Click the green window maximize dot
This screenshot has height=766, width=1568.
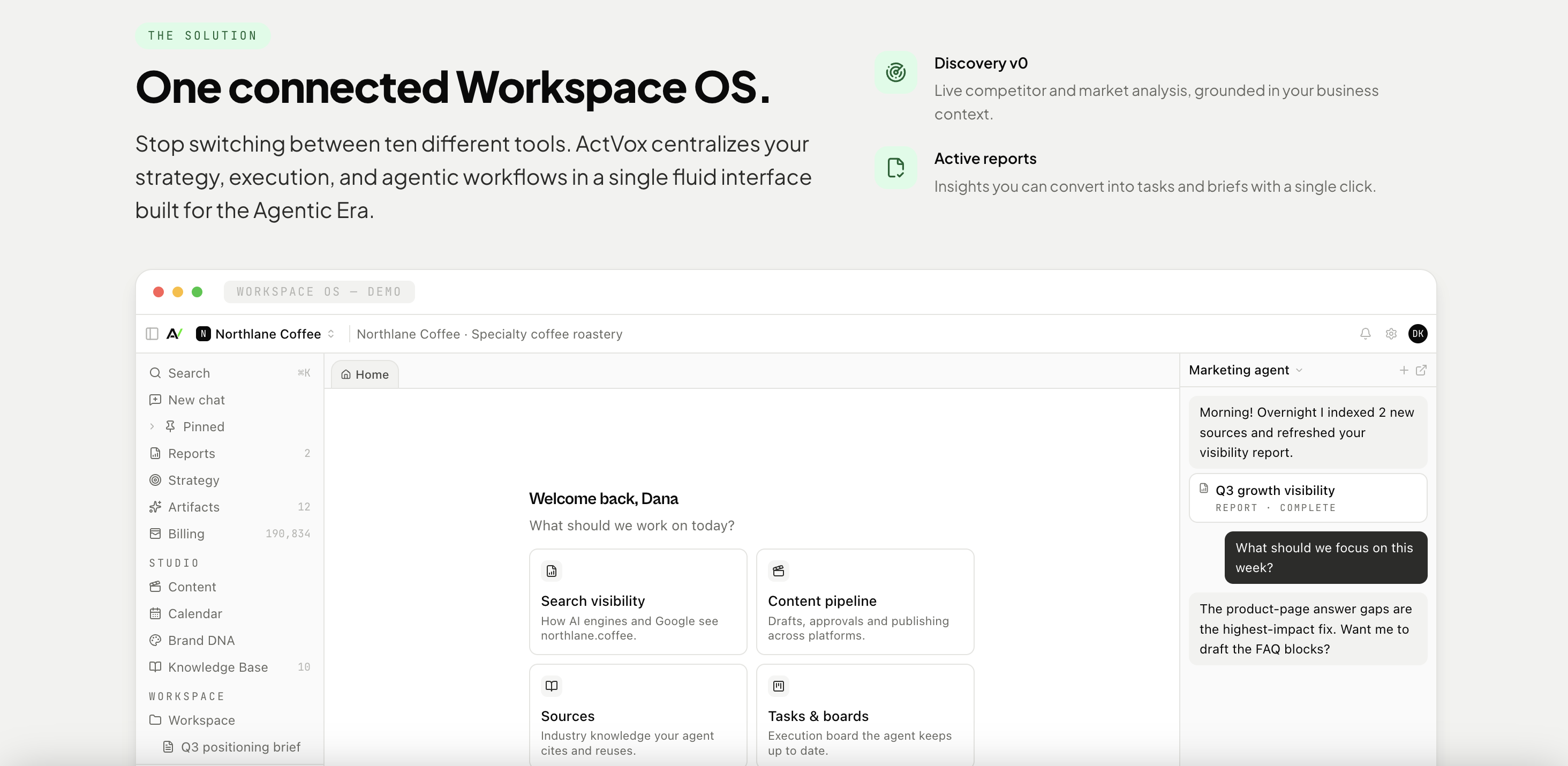(197, 291)
